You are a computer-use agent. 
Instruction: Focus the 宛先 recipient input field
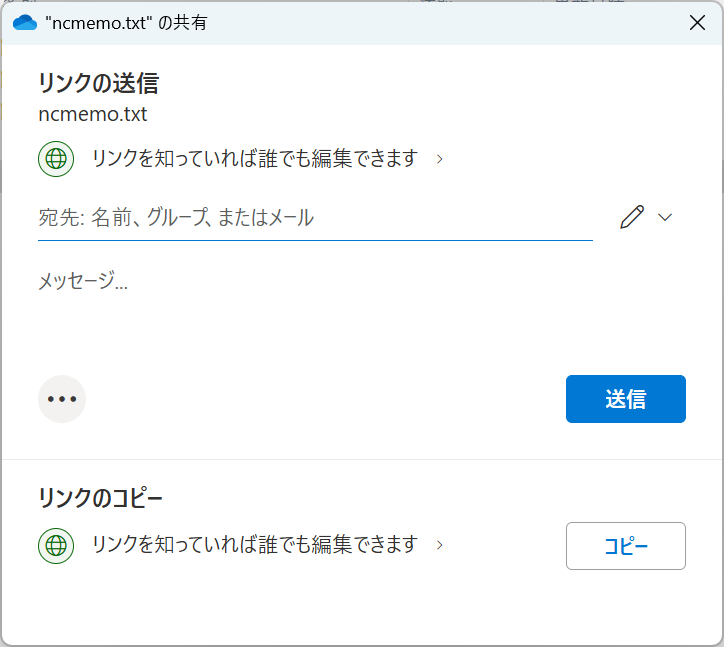point(315,218)
